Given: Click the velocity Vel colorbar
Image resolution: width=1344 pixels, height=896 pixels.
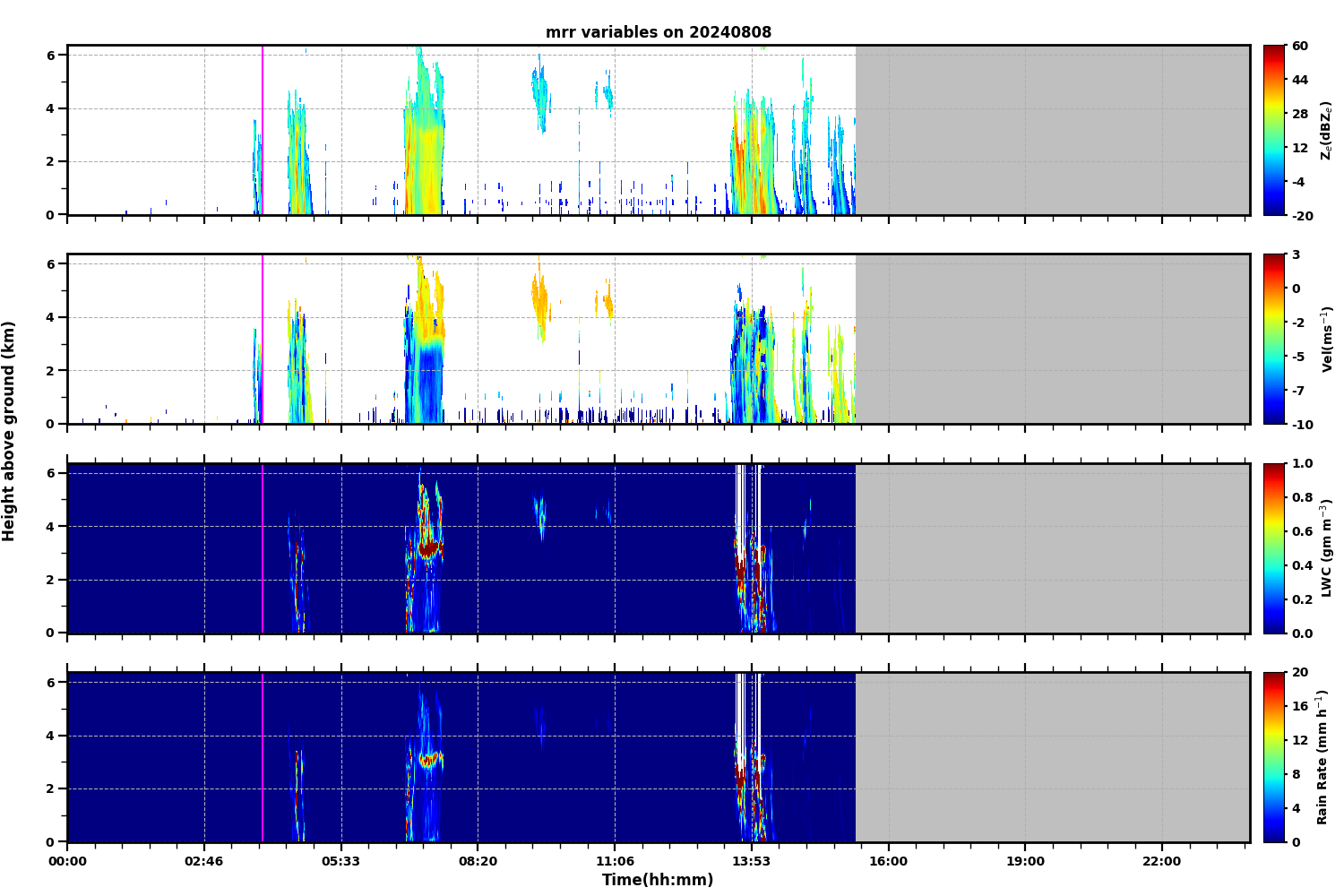Looking at the screenshot, I should [1274, 339].
